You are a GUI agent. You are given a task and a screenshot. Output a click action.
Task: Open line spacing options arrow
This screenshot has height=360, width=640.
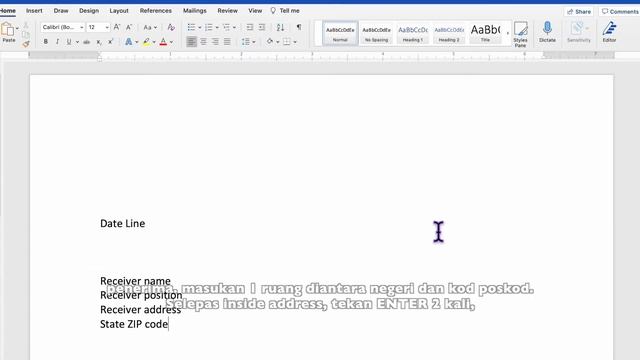[254, 42]
